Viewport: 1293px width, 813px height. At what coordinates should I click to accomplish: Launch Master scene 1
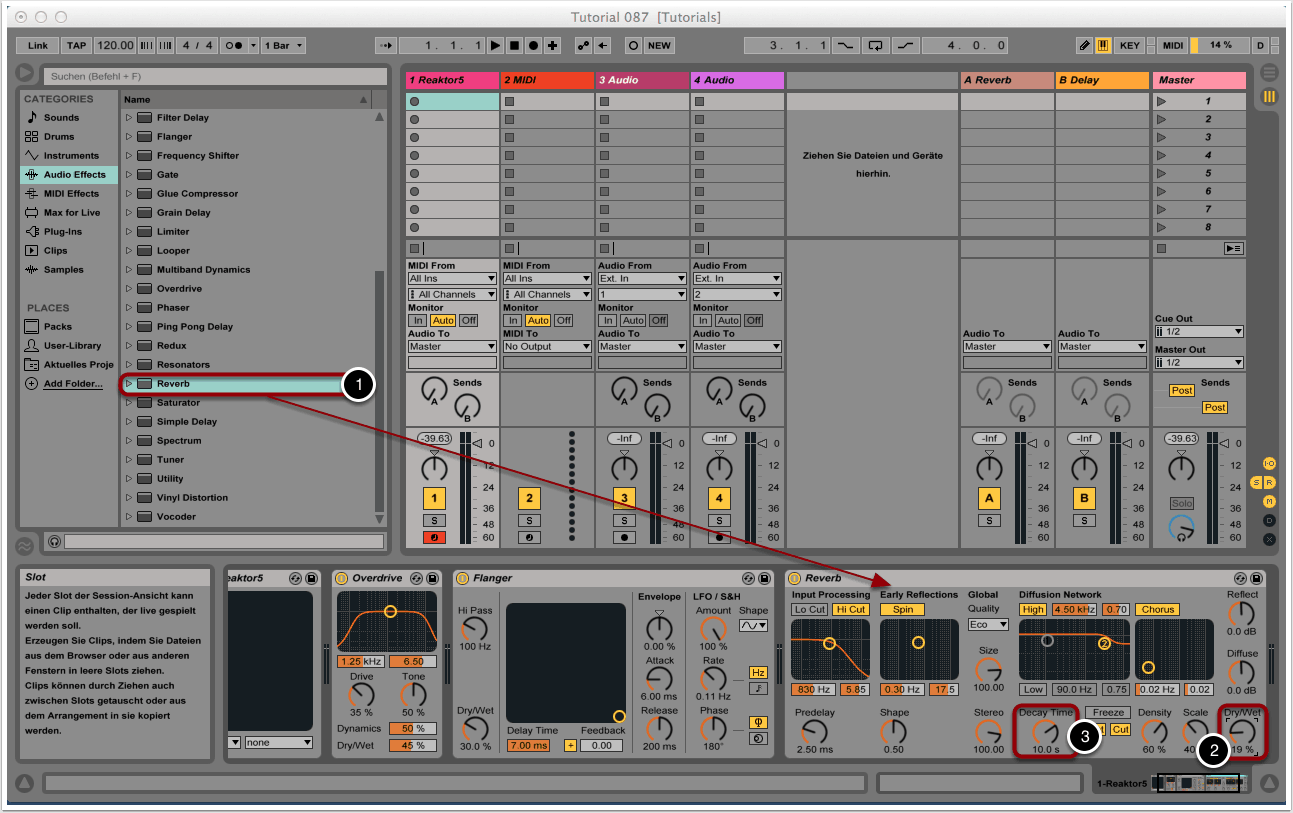tap(1161, 101)
